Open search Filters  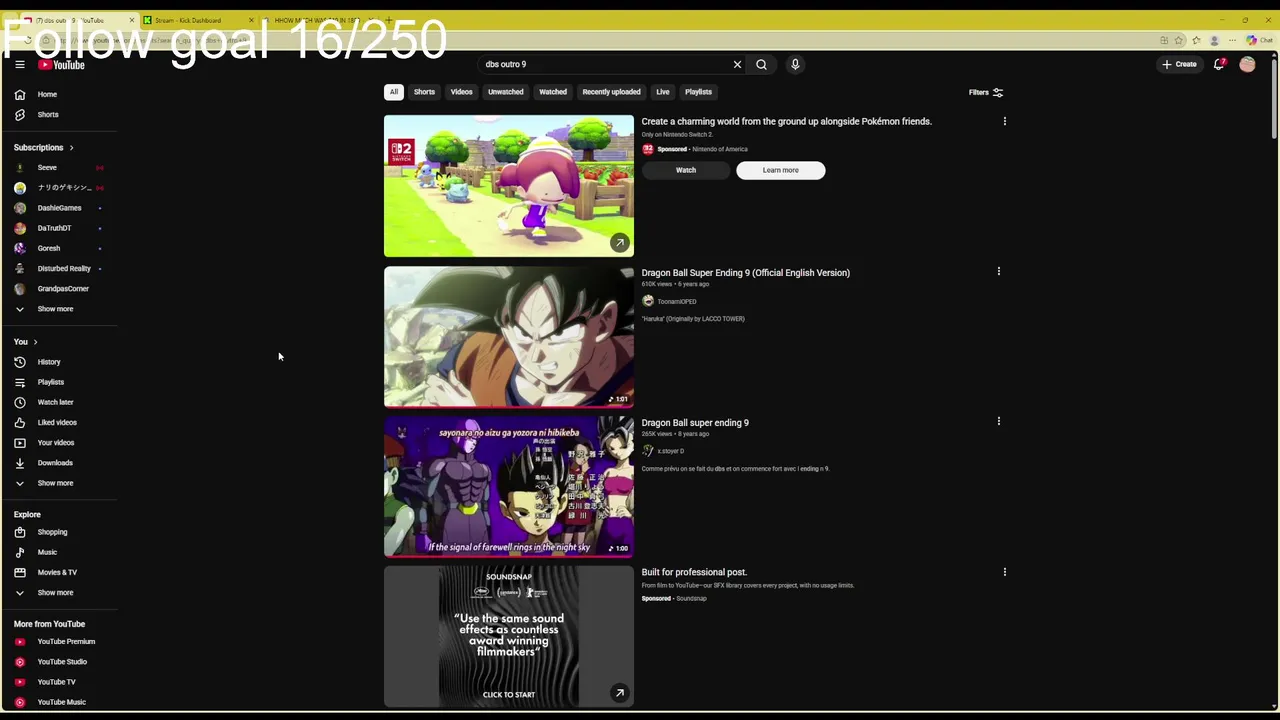[986, 93]
